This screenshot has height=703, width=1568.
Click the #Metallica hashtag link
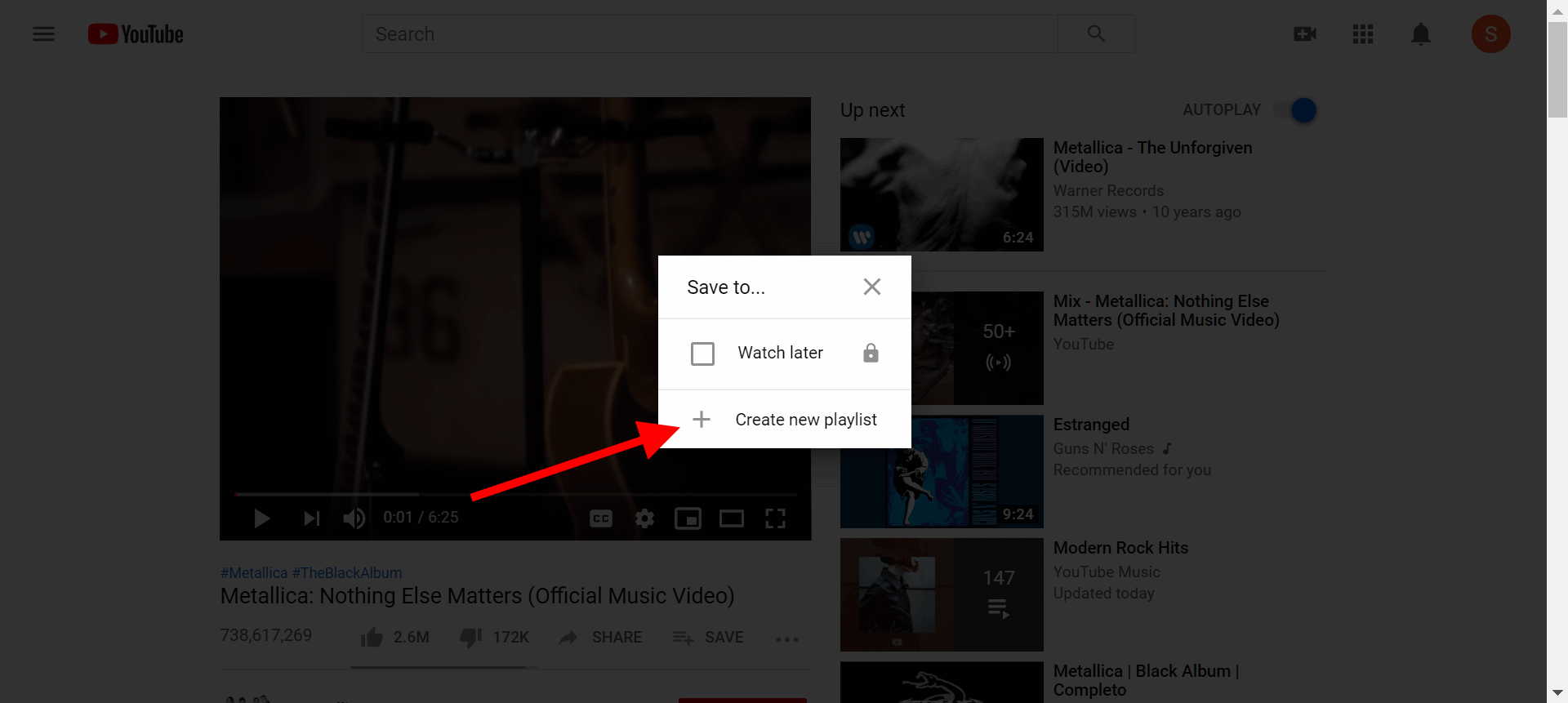click(254, 573)
